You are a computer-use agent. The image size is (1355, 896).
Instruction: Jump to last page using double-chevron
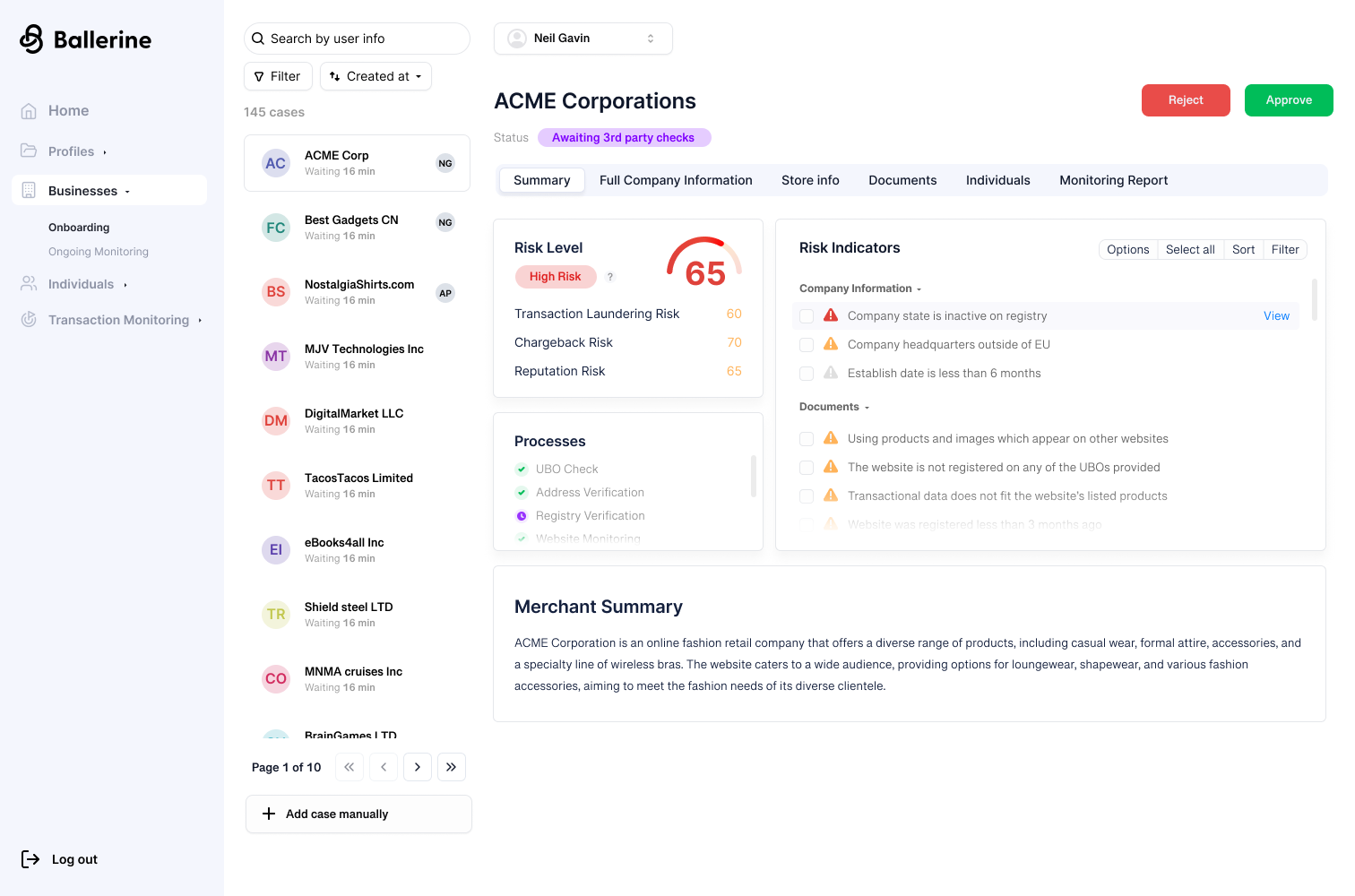[452, 767]
